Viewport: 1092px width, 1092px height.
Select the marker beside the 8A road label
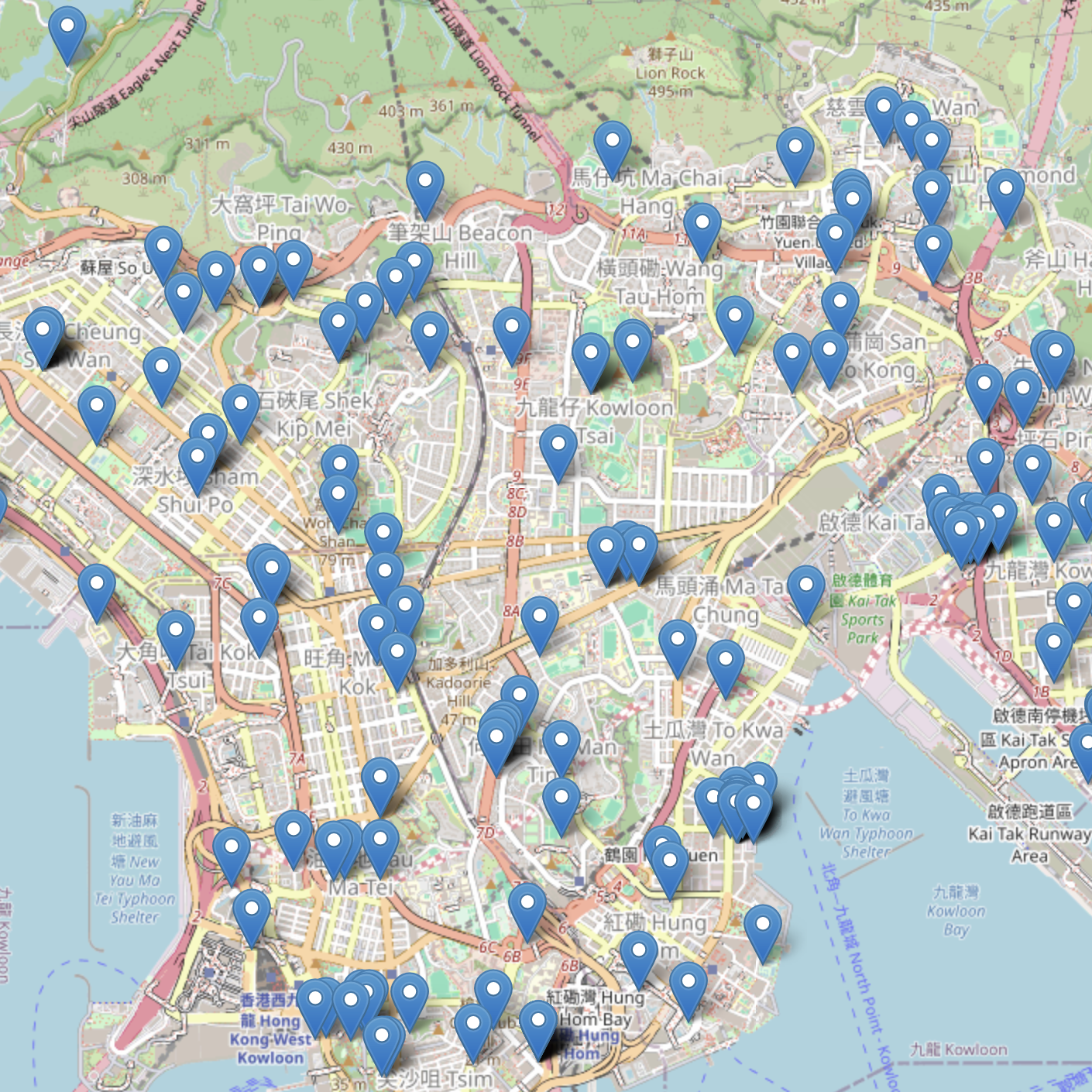click(x=540, y=626)
